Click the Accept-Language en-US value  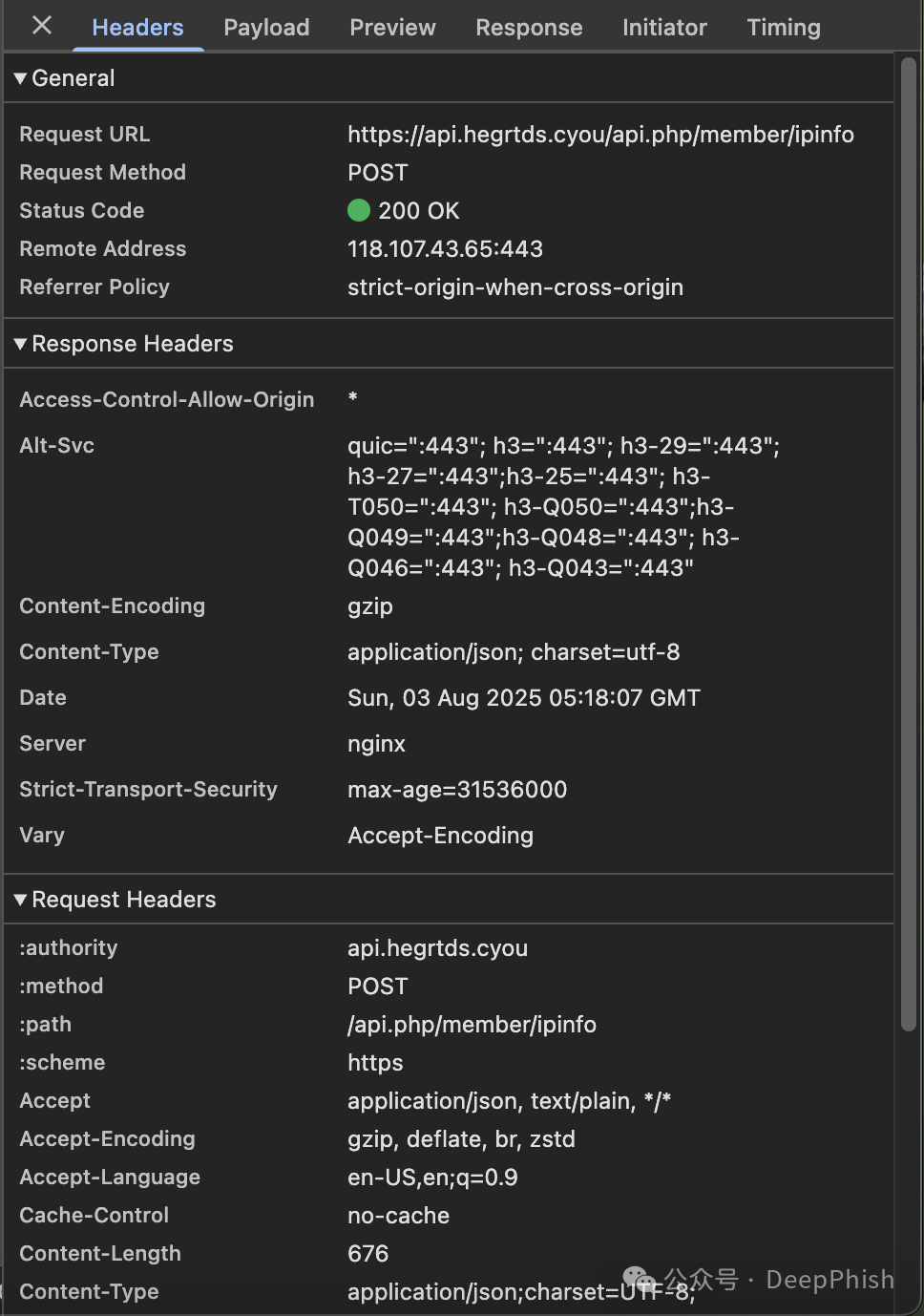432,1178
